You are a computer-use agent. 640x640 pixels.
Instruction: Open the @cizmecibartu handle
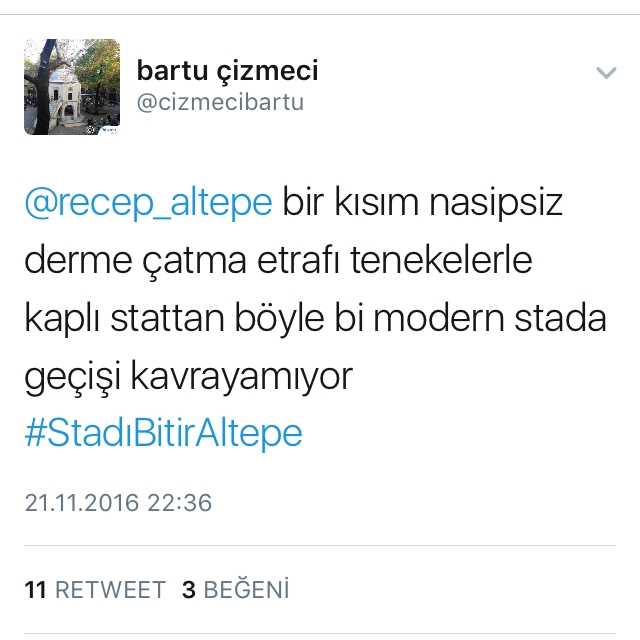(220, 102)
